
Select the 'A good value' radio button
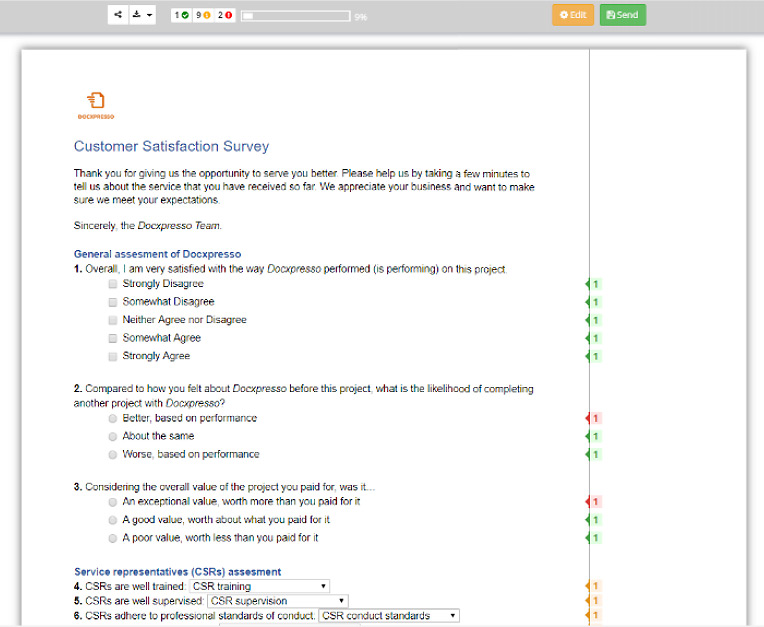(x=113, y=520)
